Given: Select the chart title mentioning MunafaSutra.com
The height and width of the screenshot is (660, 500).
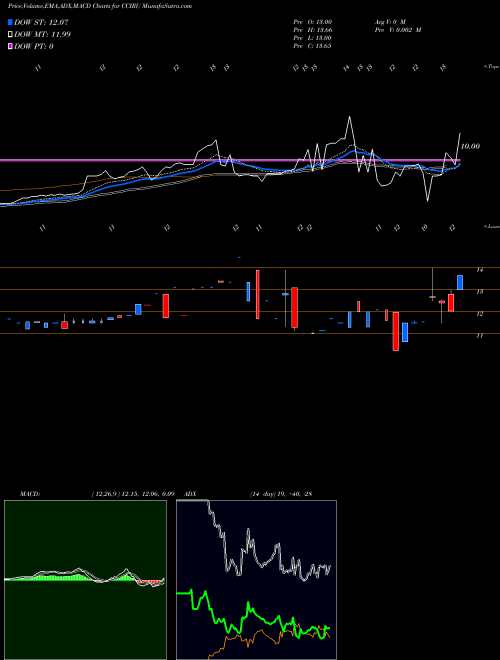Looking at the screenshot, I should pos(100,7).
